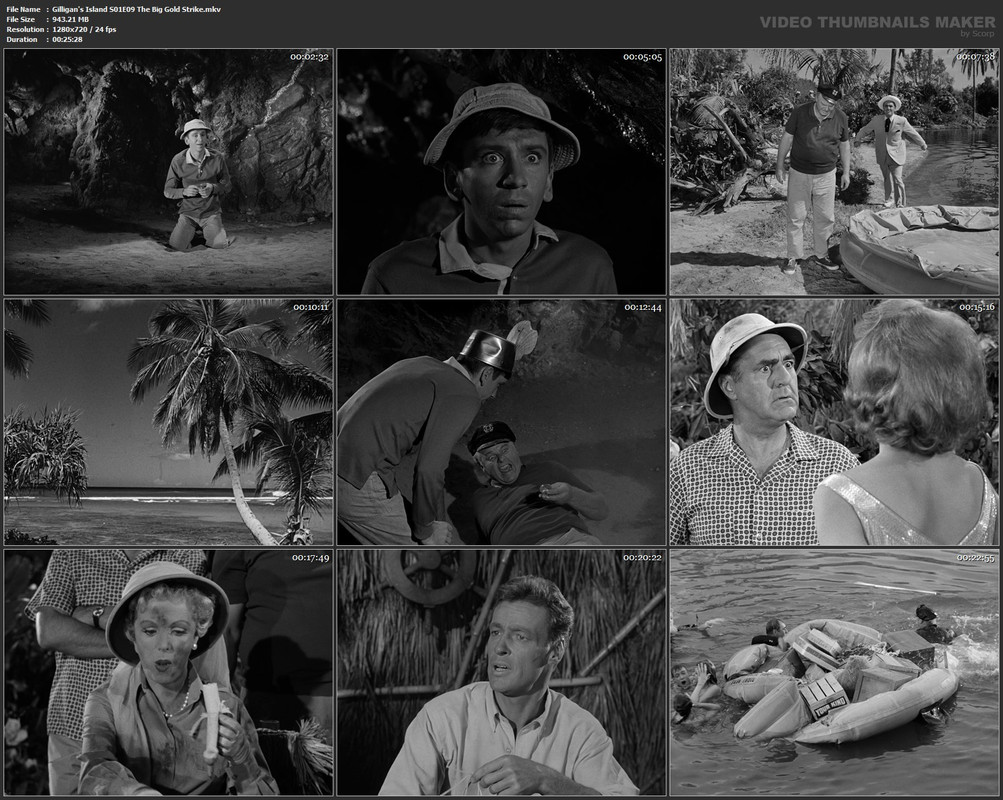Click the 'File Name' label
The height and width of the screenshot is (800, 1003).
point(23,10)
